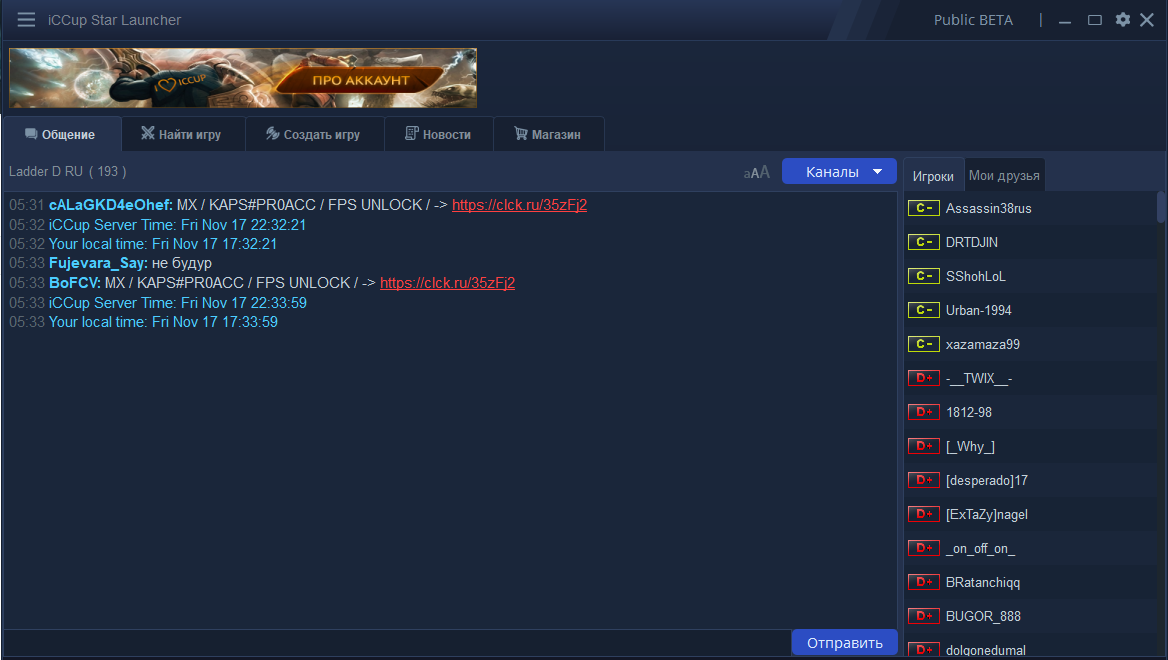Click chat username BoFCV
This screenshot has height=660, width=1168.
click(x=74, y=283)
